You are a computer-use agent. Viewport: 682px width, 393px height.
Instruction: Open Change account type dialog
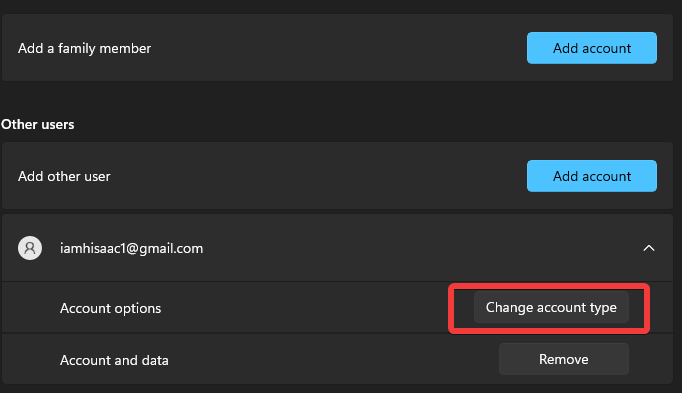pyautogui.click(x=551, y=307)
